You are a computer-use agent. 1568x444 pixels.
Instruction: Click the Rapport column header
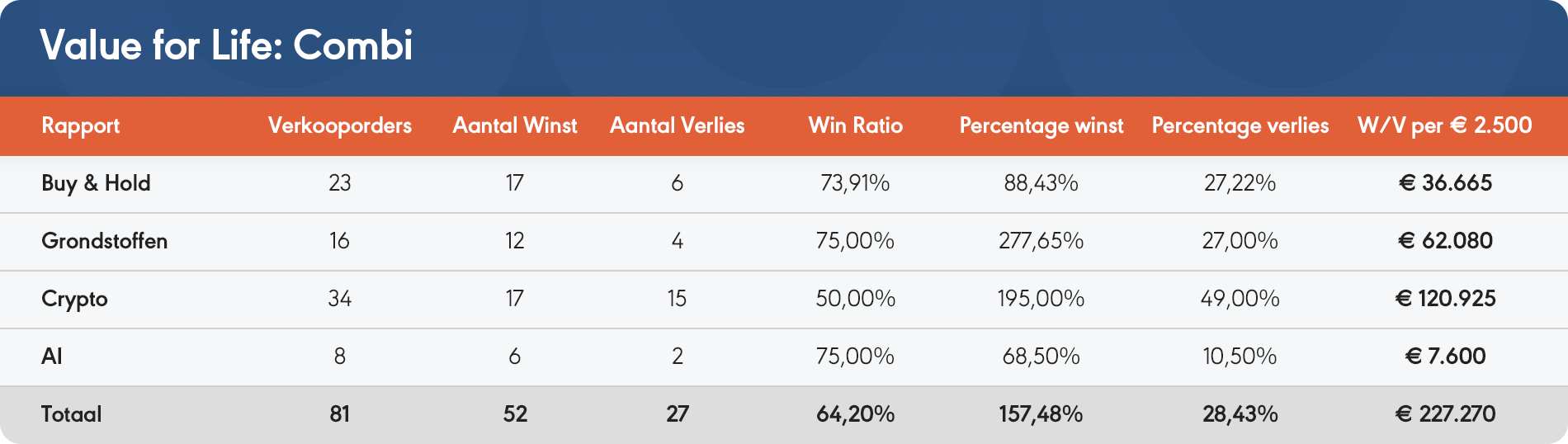tap(81, 126)
